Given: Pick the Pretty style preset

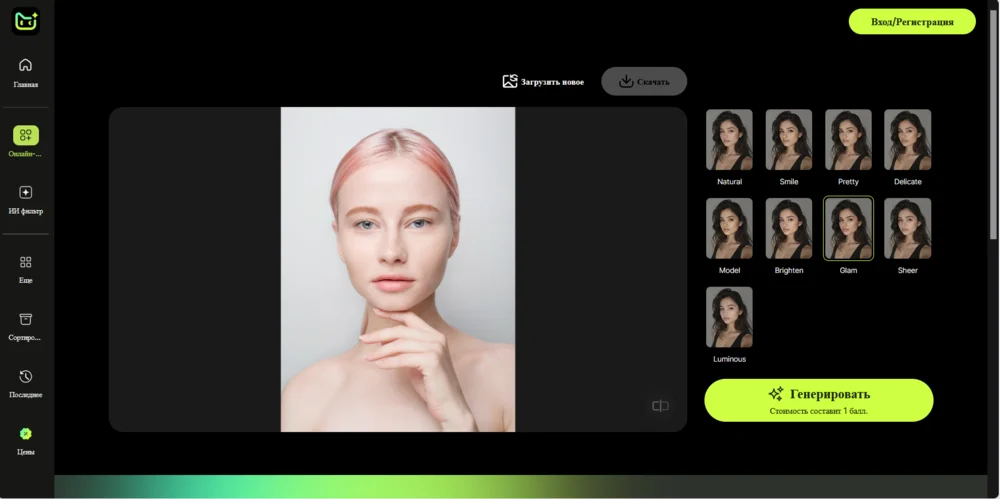Looking at the screenshot, I should (x=848, y=140).
